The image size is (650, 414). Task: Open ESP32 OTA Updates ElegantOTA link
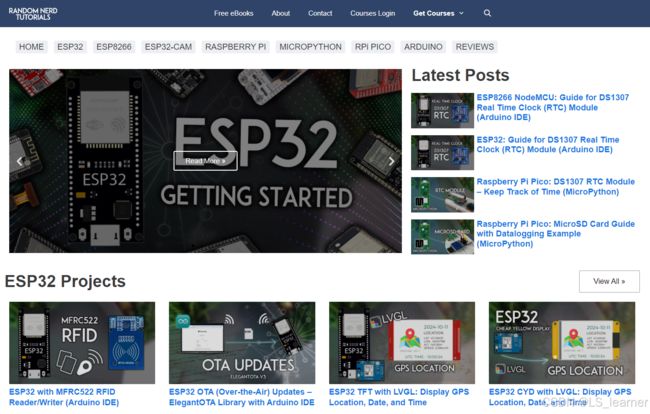(242, 397)
